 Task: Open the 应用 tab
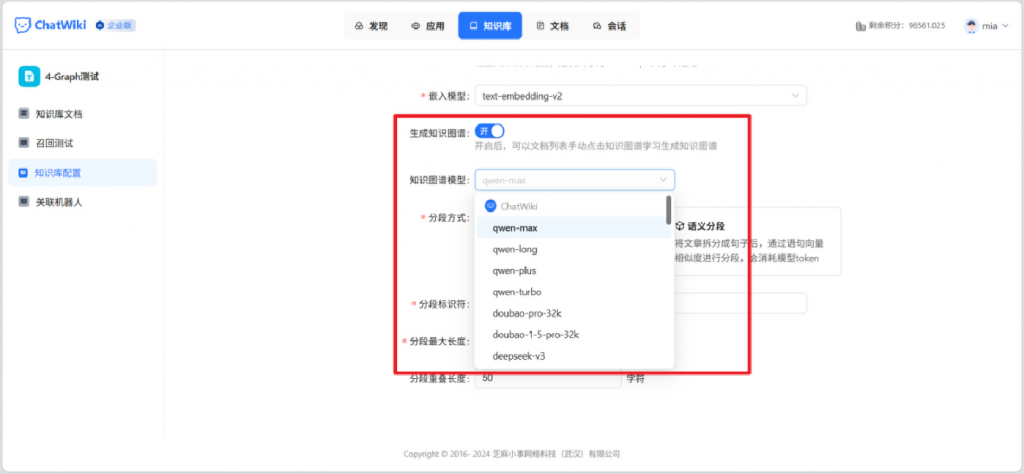[x=428, y=26]
